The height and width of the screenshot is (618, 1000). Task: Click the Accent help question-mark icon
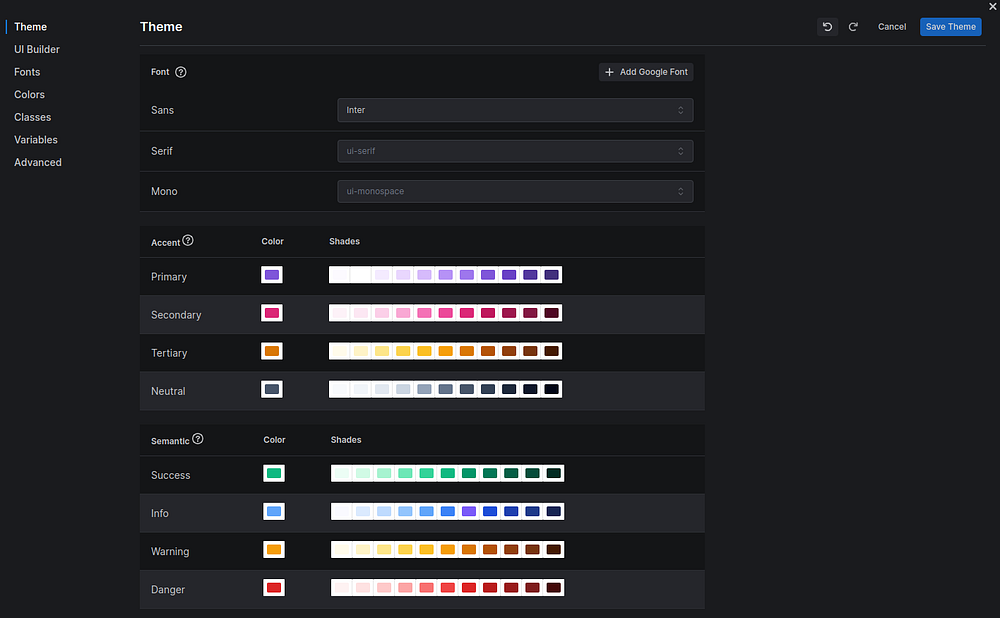tap(188, 241)
